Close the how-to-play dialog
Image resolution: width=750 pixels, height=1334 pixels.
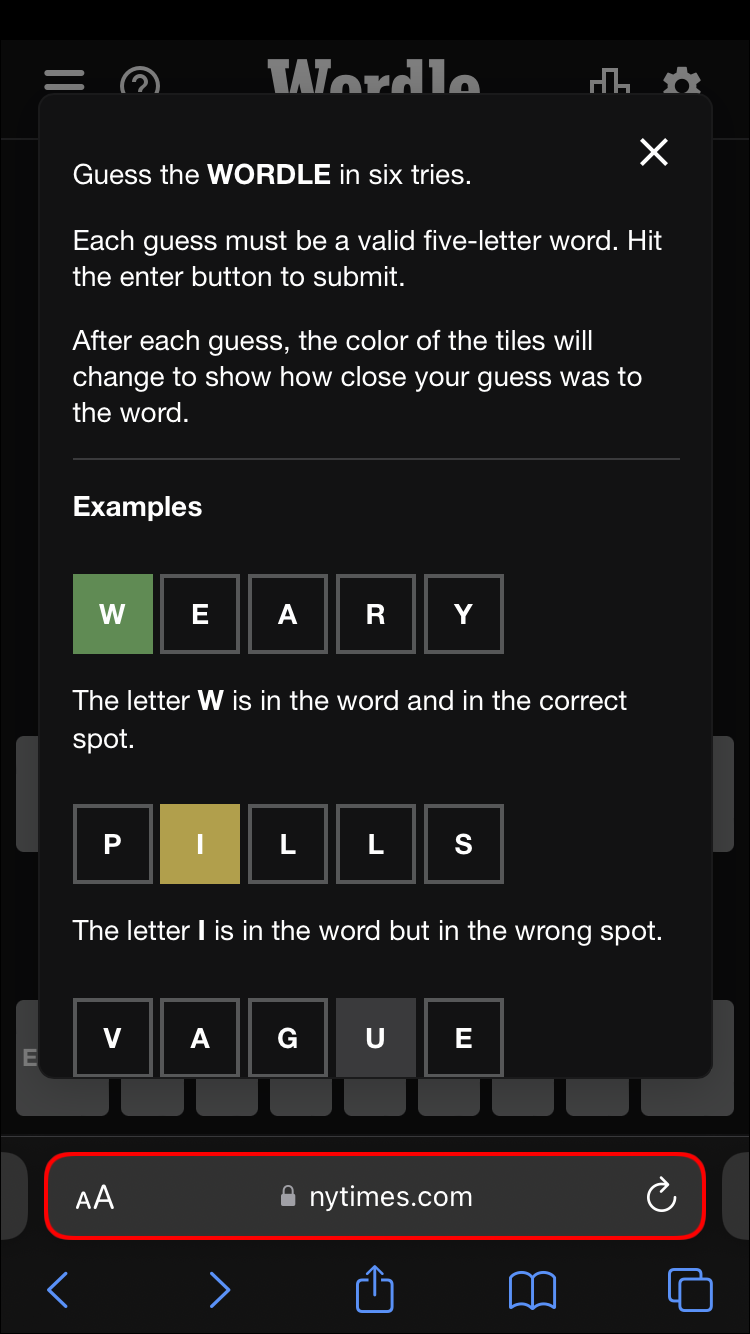pos(654,152)
